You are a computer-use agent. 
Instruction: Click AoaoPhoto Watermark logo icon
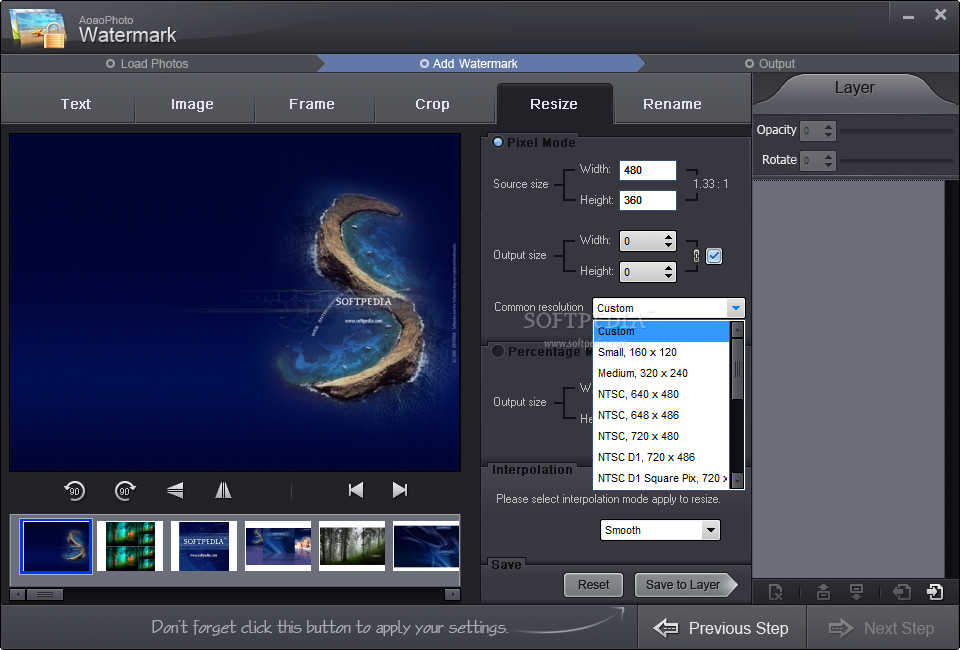37,28
